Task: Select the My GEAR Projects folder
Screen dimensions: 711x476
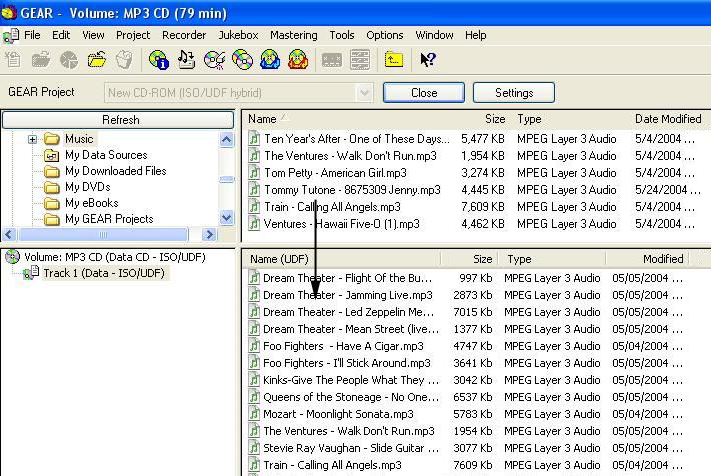Action: 109,219
